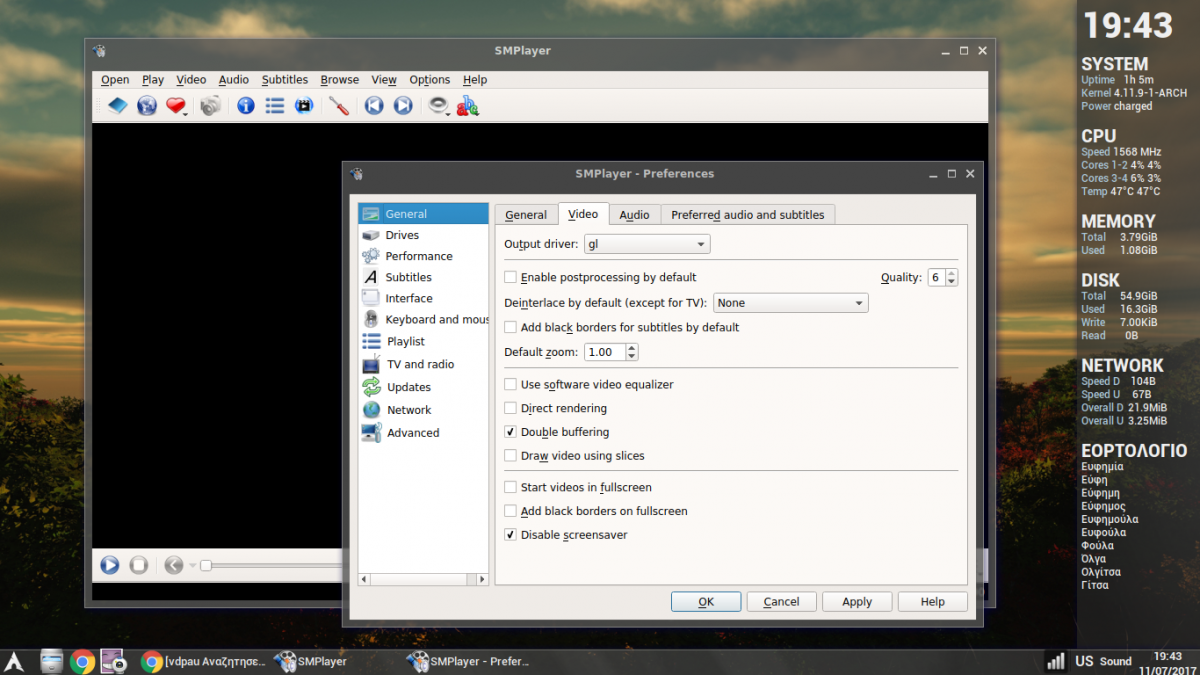
Task: Open the rewind options dropdown arrow
Action: point(191,566)
